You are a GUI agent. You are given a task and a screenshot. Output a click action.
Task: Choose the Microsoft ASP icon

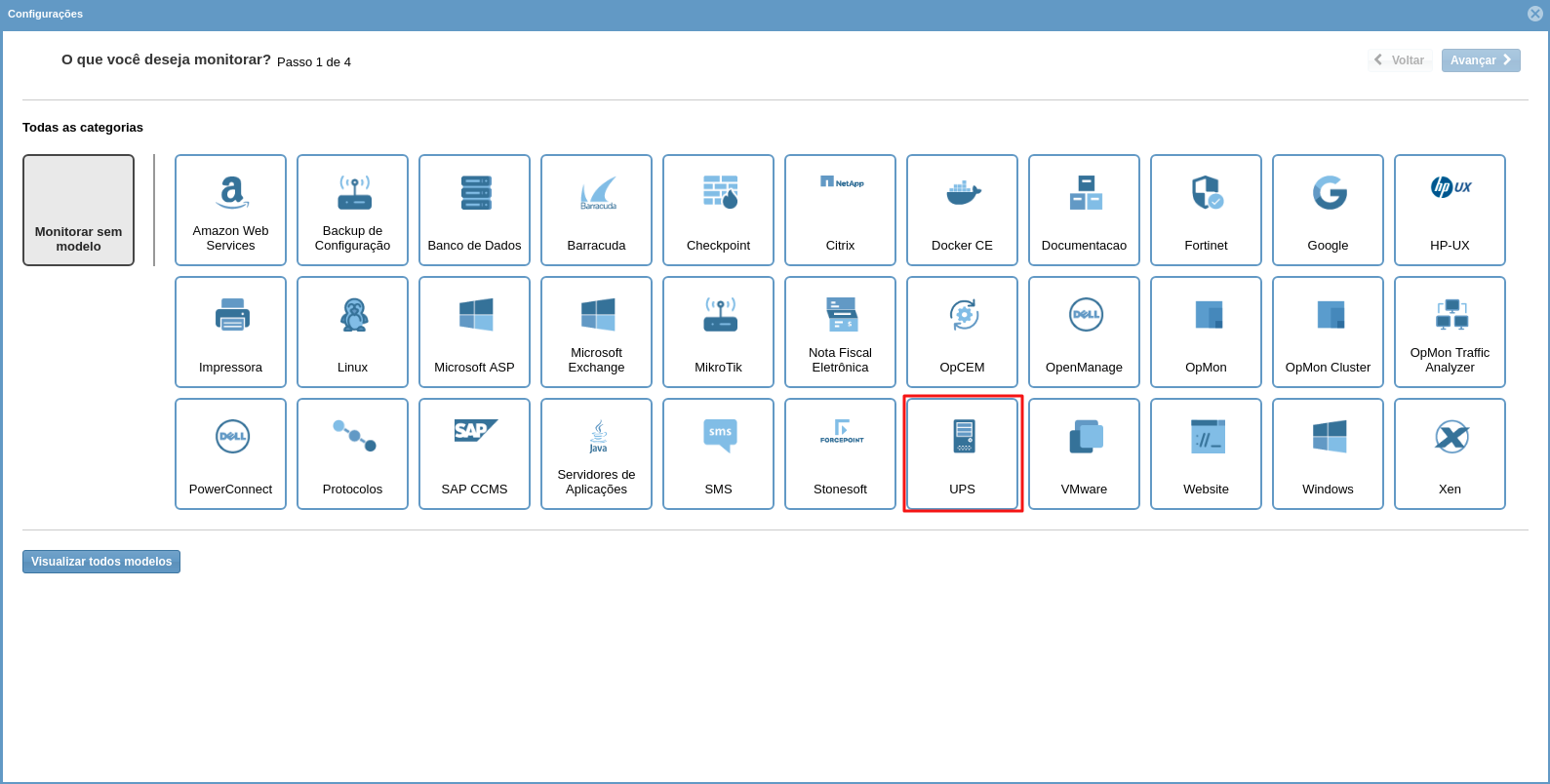click(476, 315)
